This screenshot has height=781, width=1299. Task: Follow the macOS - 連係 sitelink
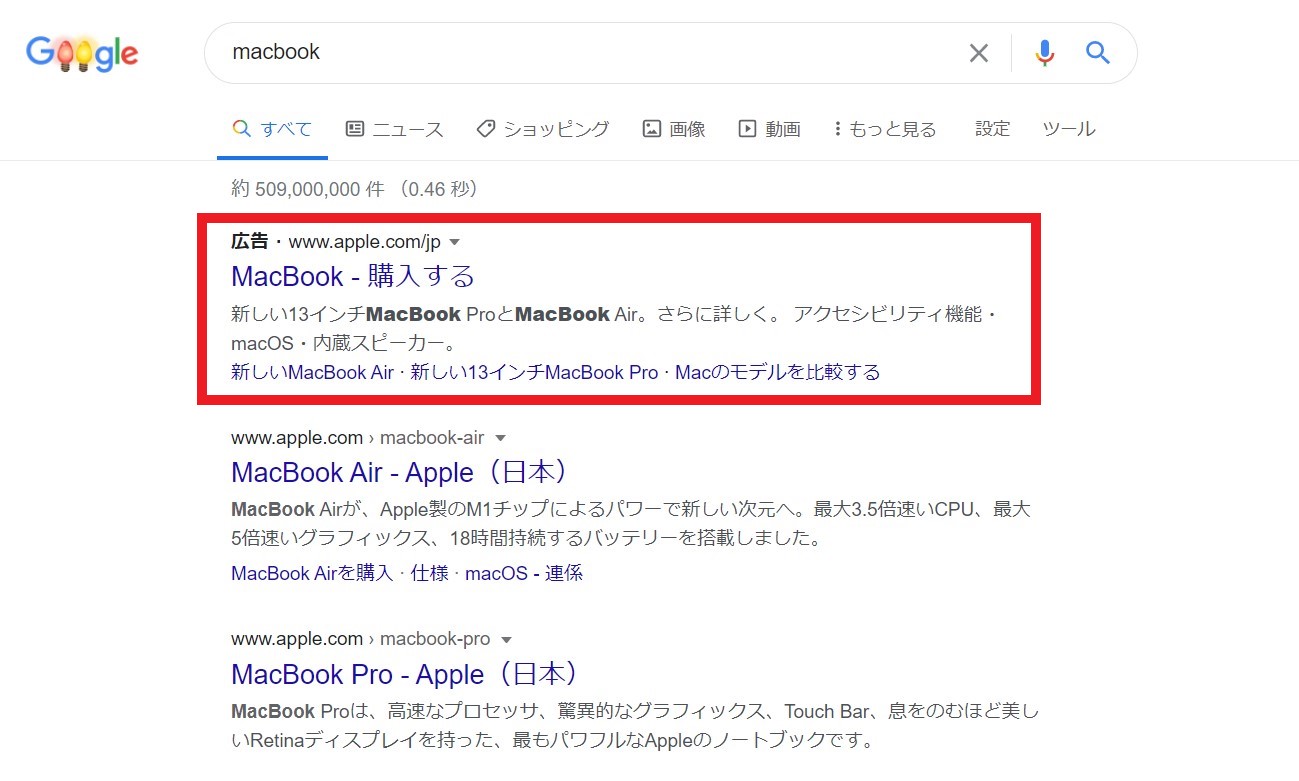524,574
